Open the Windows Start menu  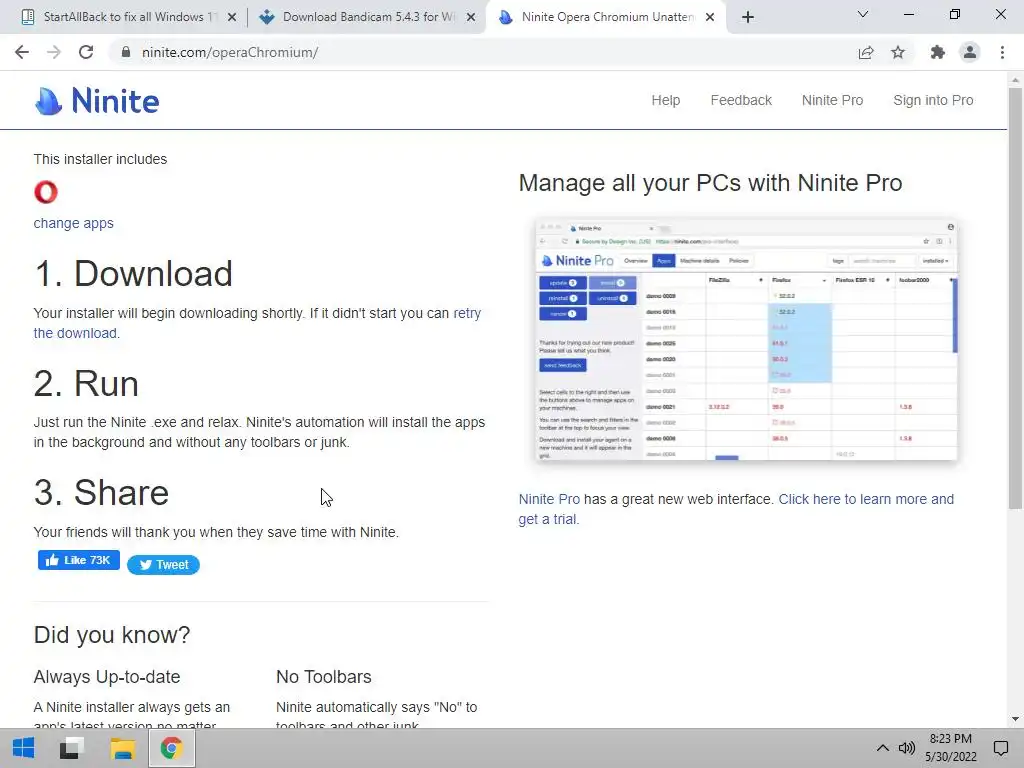click(24, 748)
